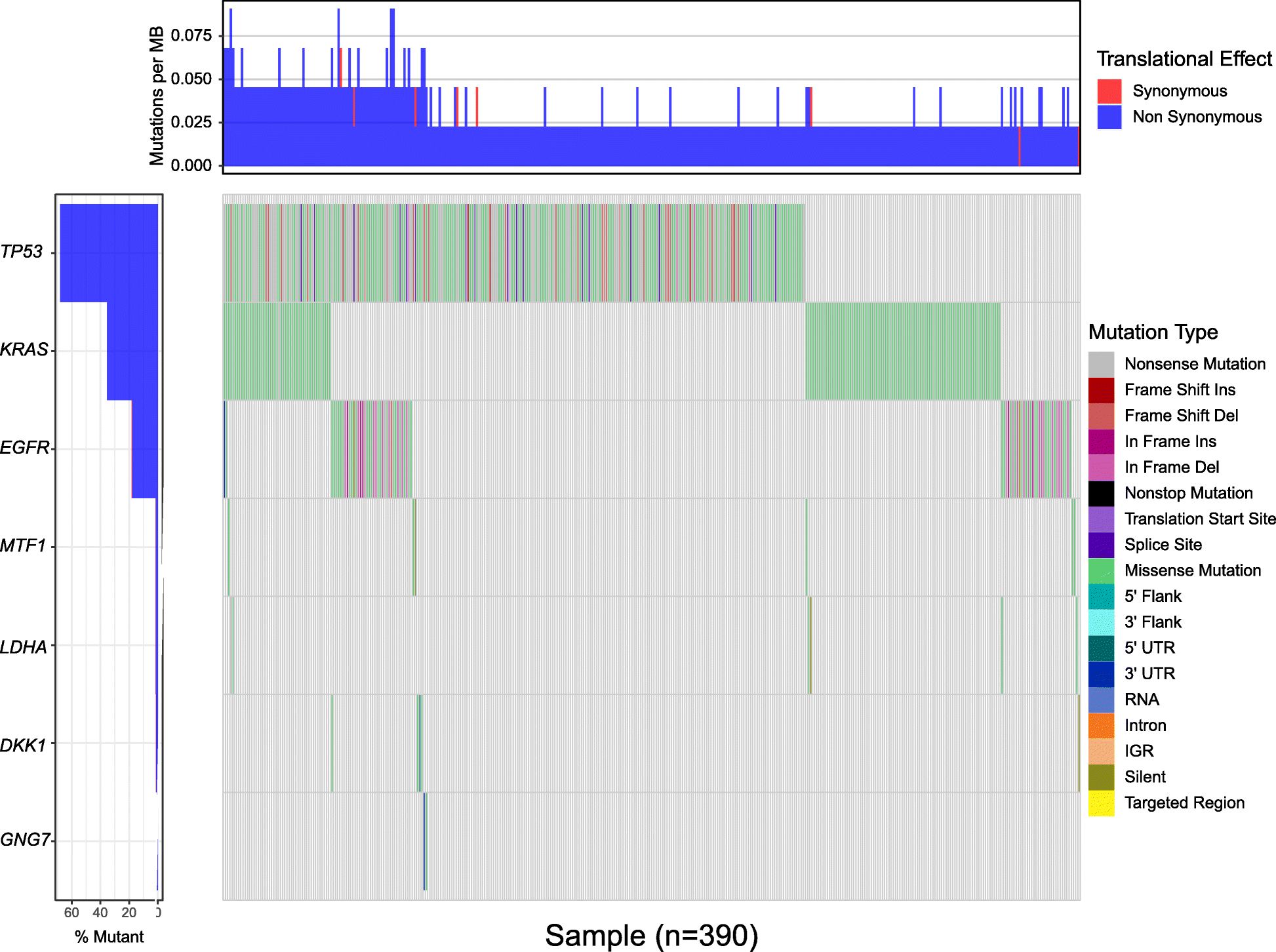Click the blue Non Synonymous legend swatch
This screenshot has width=1276, height=952.
coord(1109,117)
